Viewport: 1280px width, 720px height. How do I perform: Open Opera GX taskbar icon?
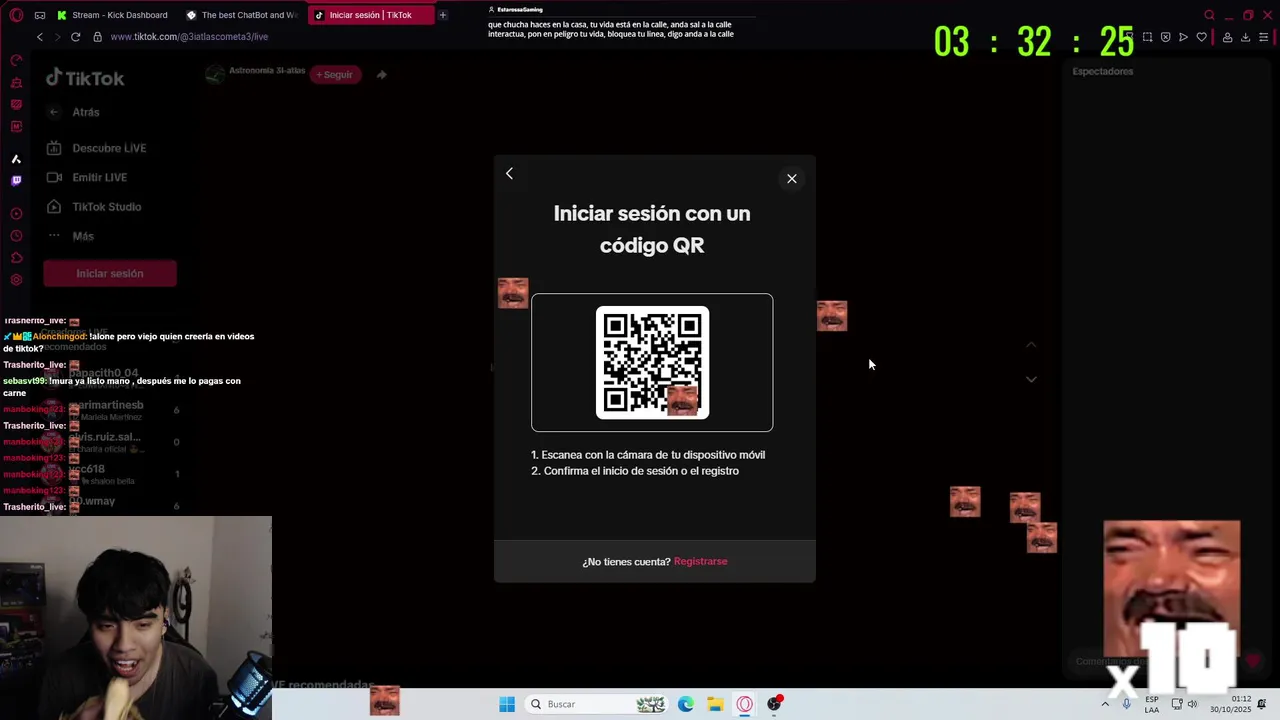coord(745,704)
